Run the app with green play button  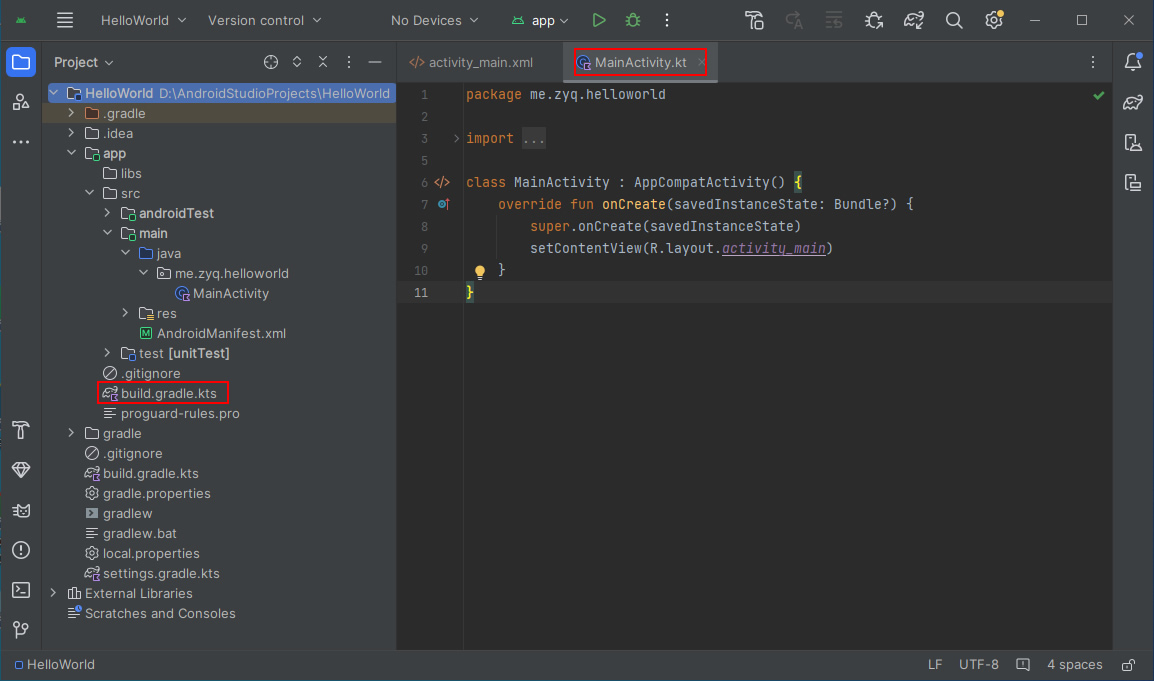point(599,20)
